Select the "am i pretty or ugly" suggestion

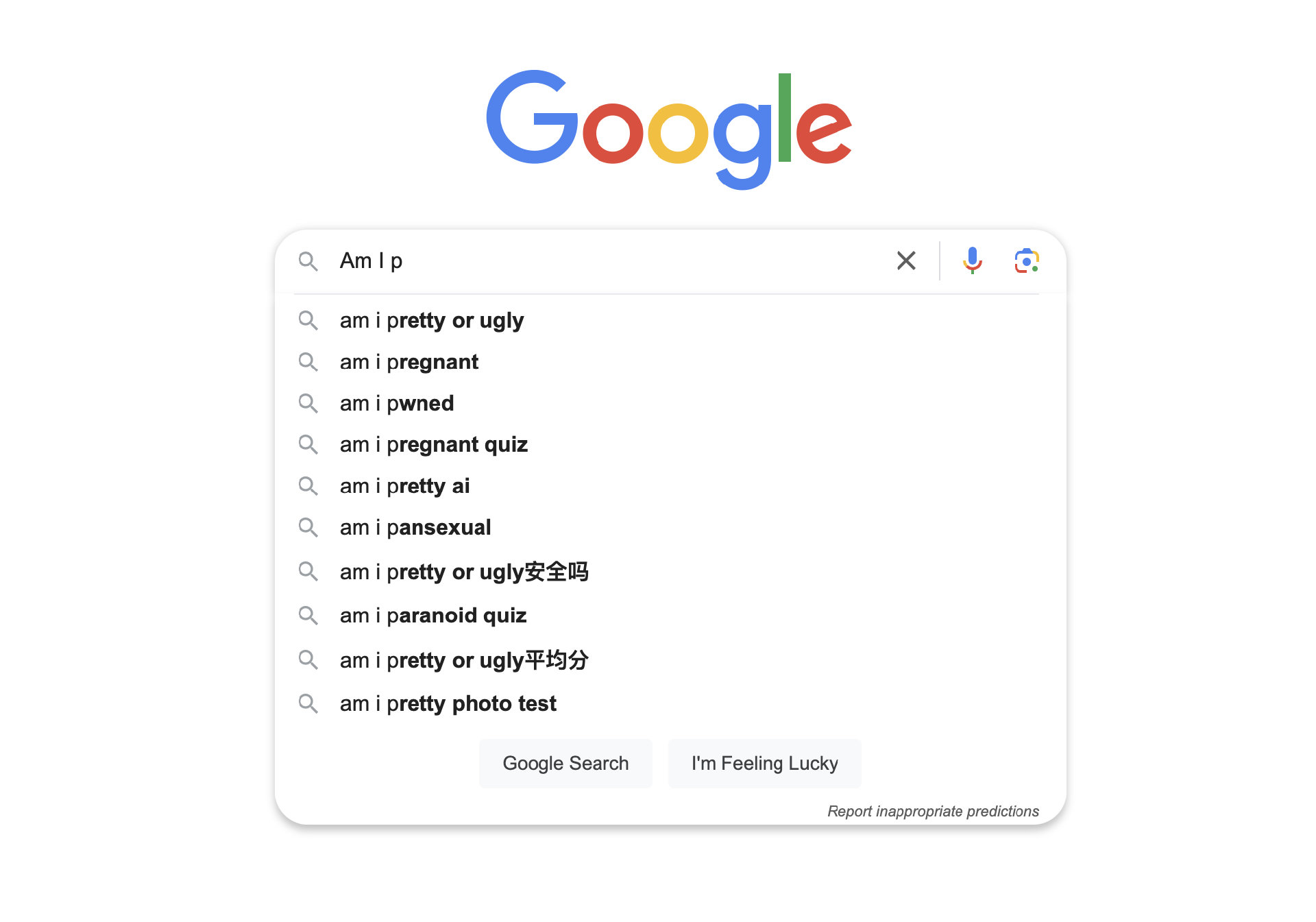(x=432, y=321)
